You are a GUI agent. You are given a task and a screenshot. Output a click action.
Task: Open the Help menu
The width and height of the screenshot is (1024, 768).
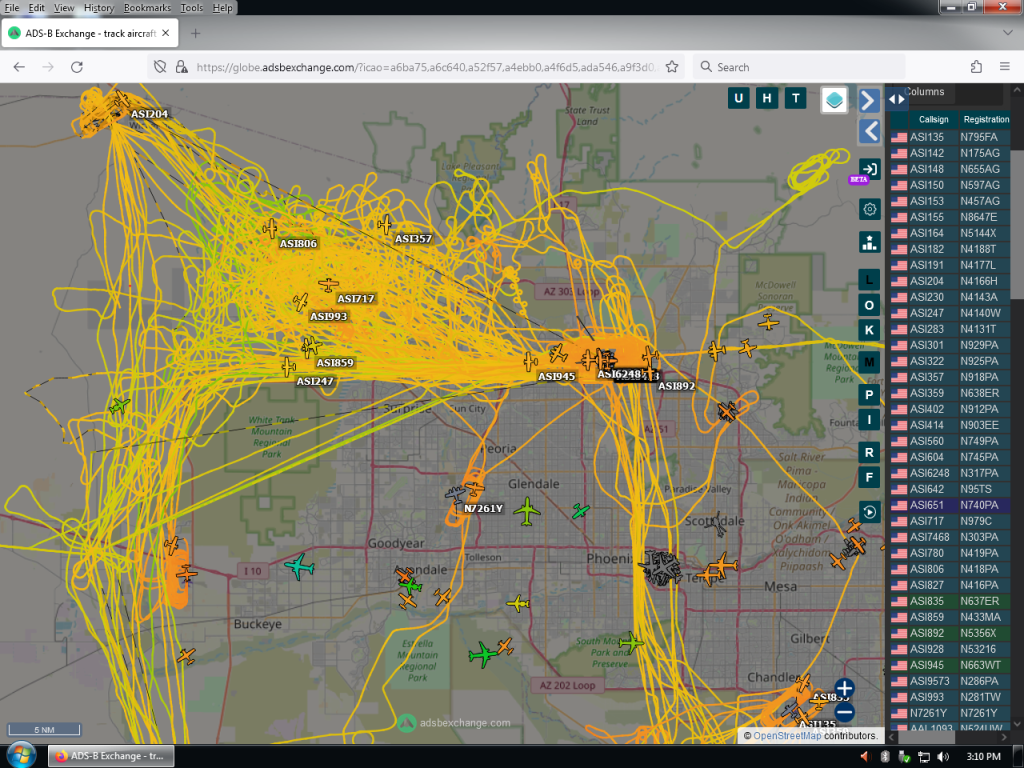[222, 8]
